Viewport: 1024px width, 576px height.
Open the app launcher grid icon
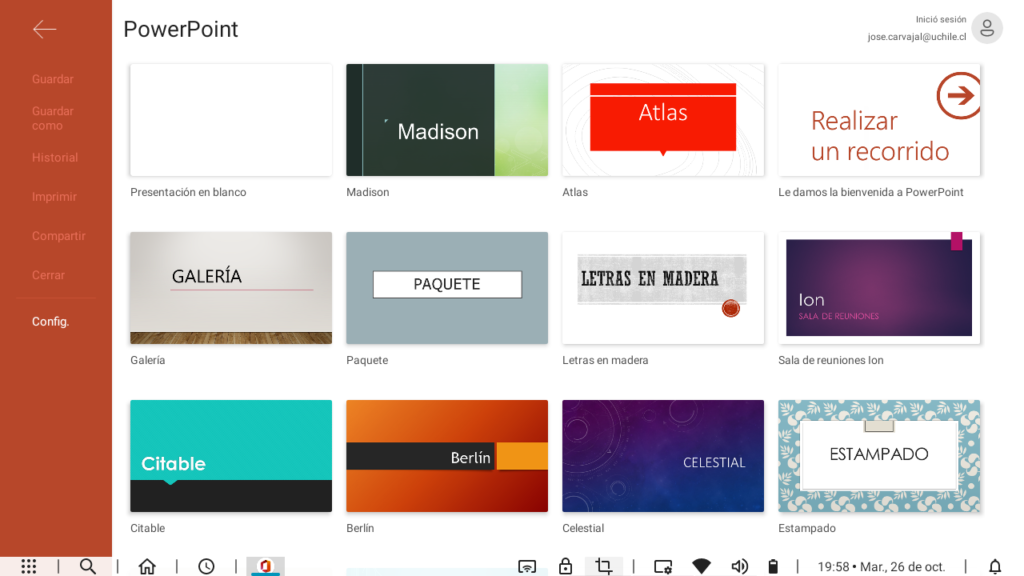click(29, 566)
